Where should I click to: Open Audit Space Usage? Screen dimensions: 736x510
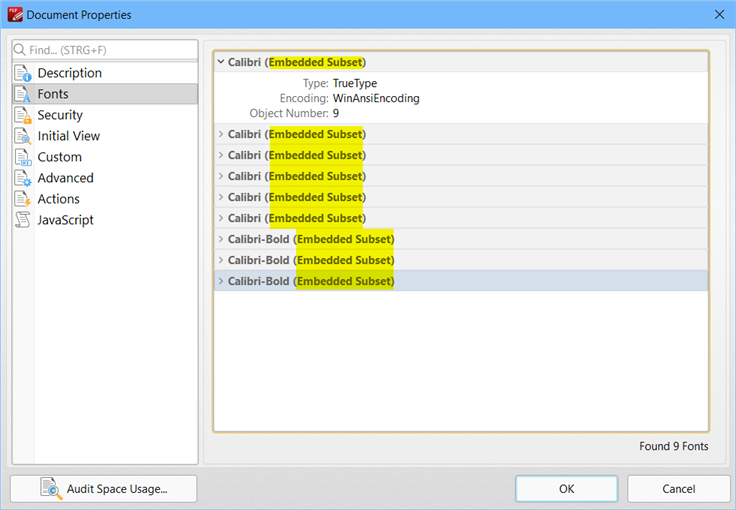point(104,489)
